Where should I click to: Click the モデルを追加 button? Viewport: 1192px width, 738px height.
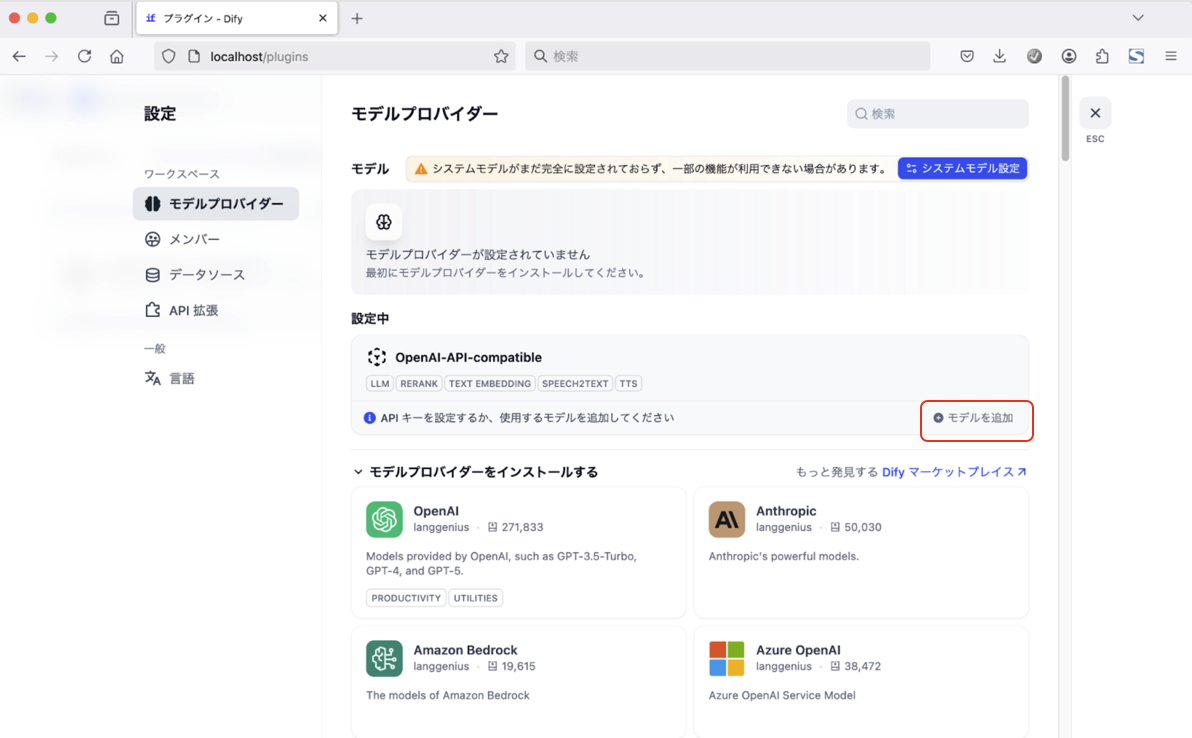click(x=974, y=418)
